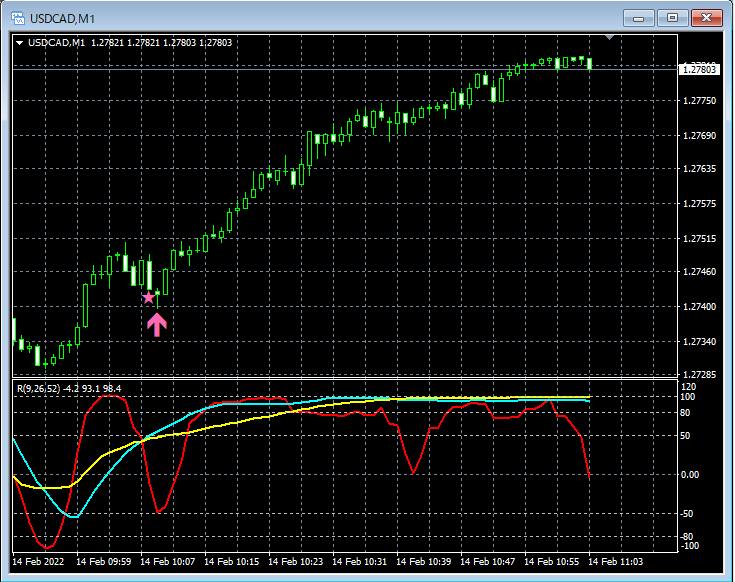Click the 14 Feb 11:03 time label
735x582 pixels.
pyautogui.click(x=615, y=561)
